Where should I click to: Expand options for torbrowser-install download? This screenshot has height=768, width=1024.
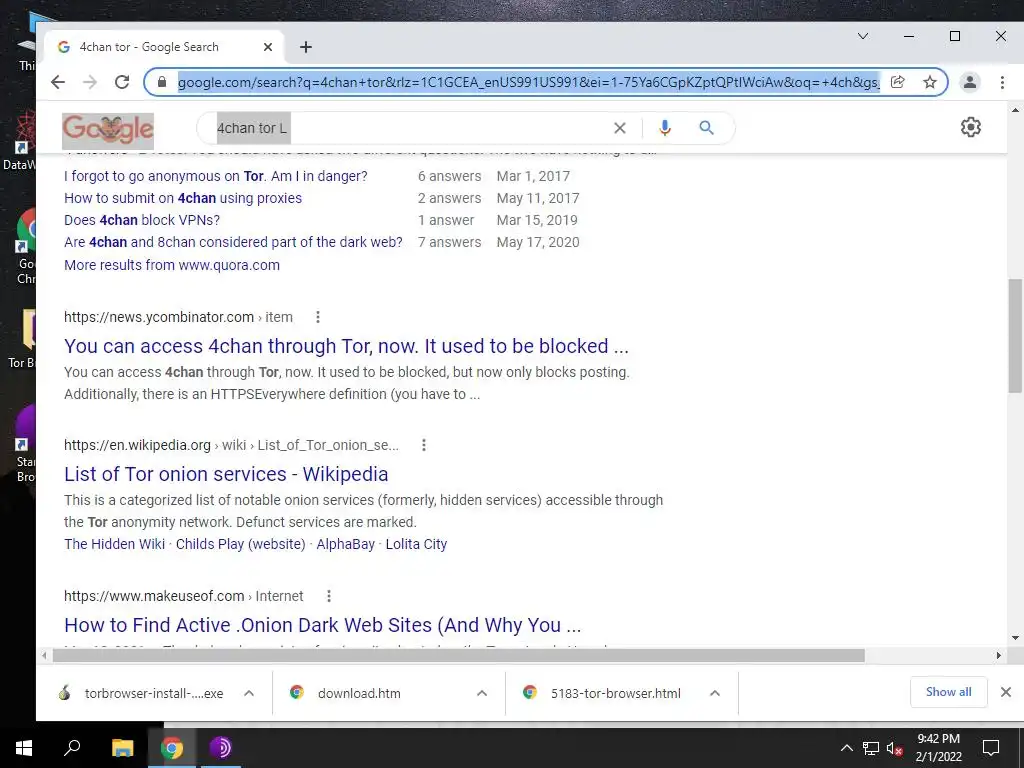[x=249, y=694]
